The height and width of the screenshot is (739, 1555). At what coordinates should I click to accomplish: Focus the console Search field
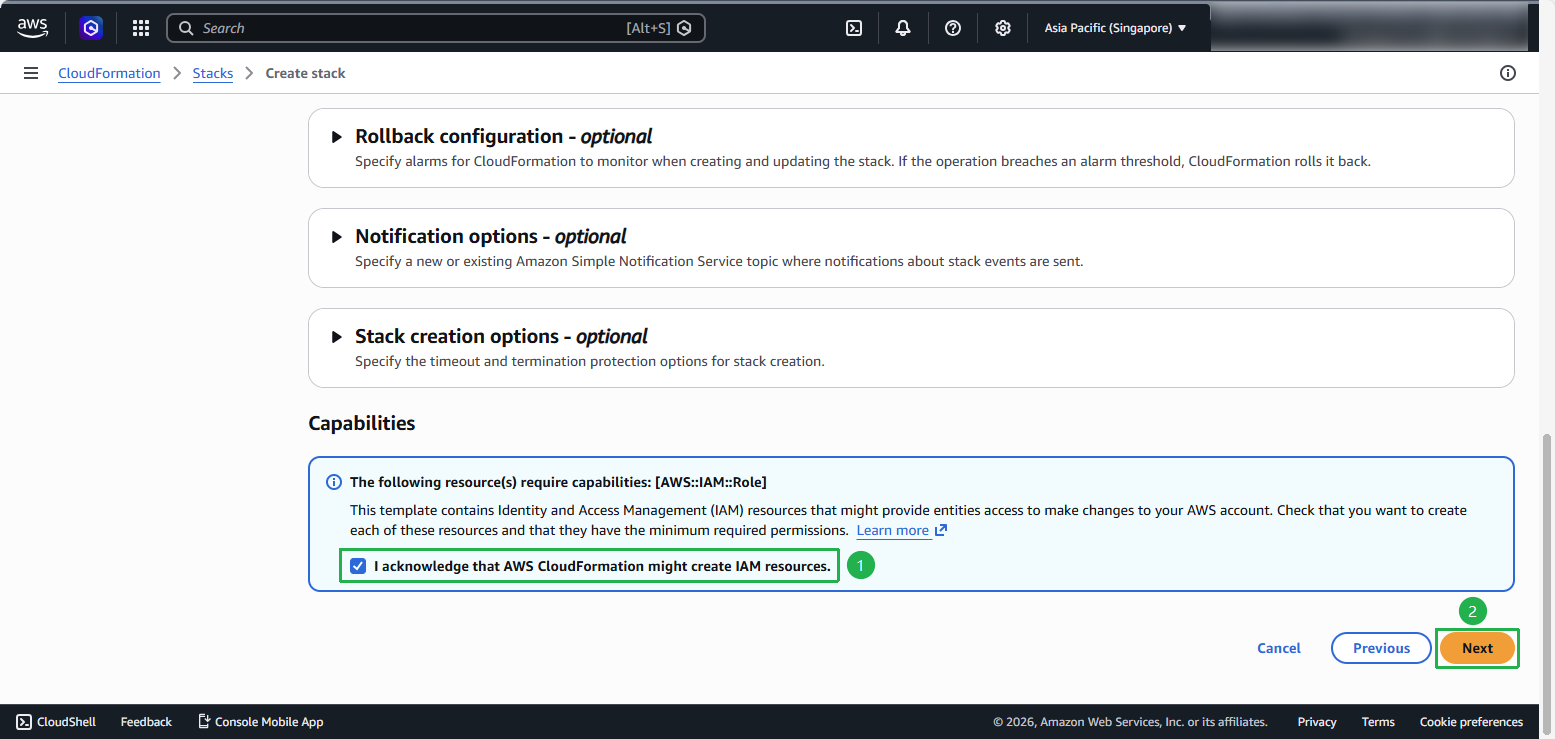(x=436, y=28)
